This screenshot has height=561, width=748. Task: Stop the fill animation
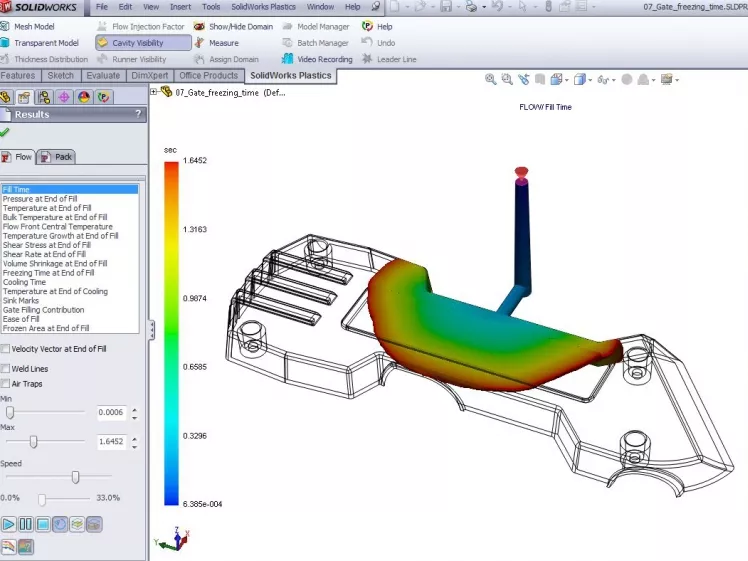tap(43, 524)
